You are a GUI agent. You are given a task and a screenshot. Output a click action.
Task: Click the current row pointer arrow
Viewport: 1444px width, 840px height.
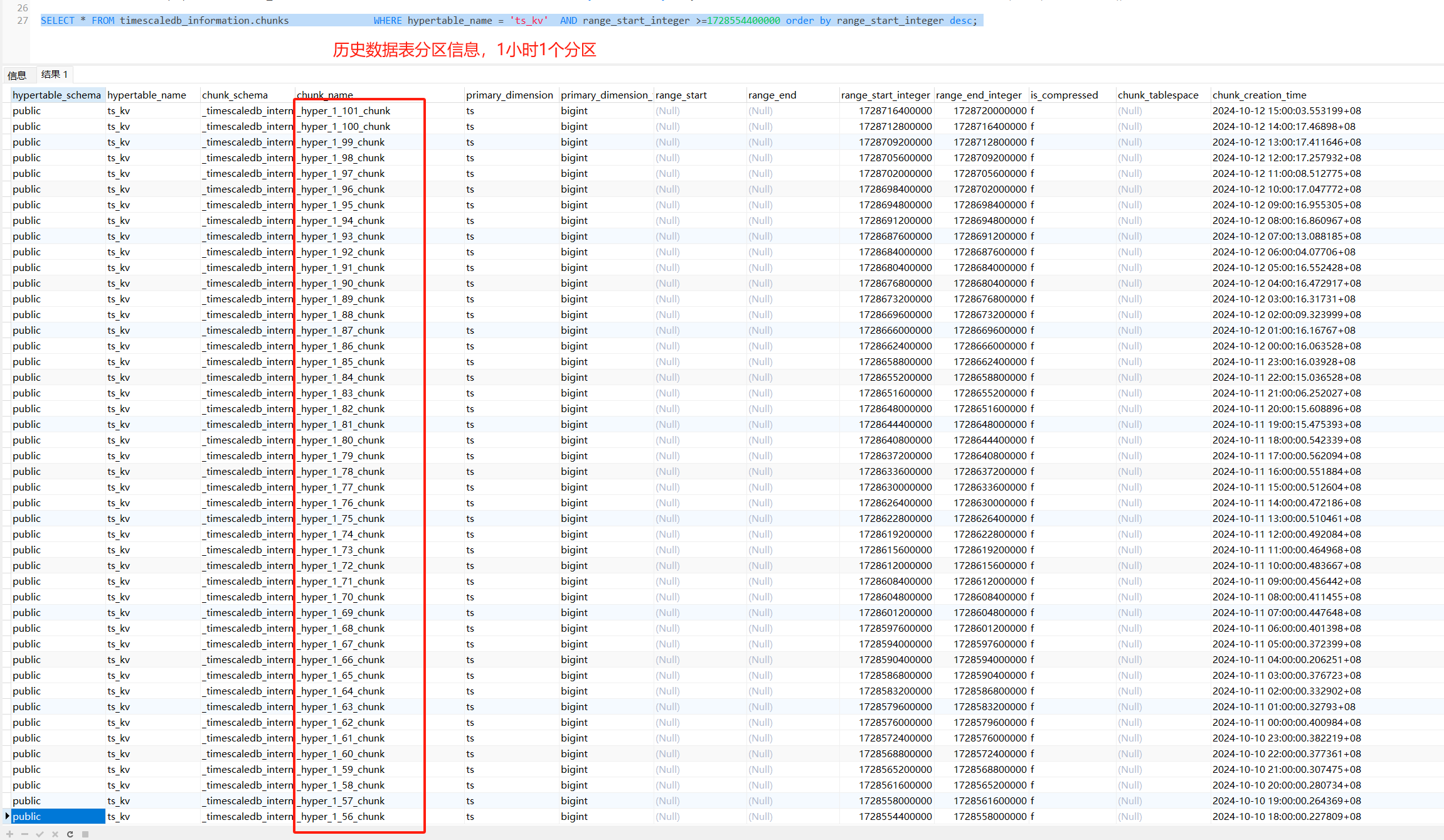point(7,816)
